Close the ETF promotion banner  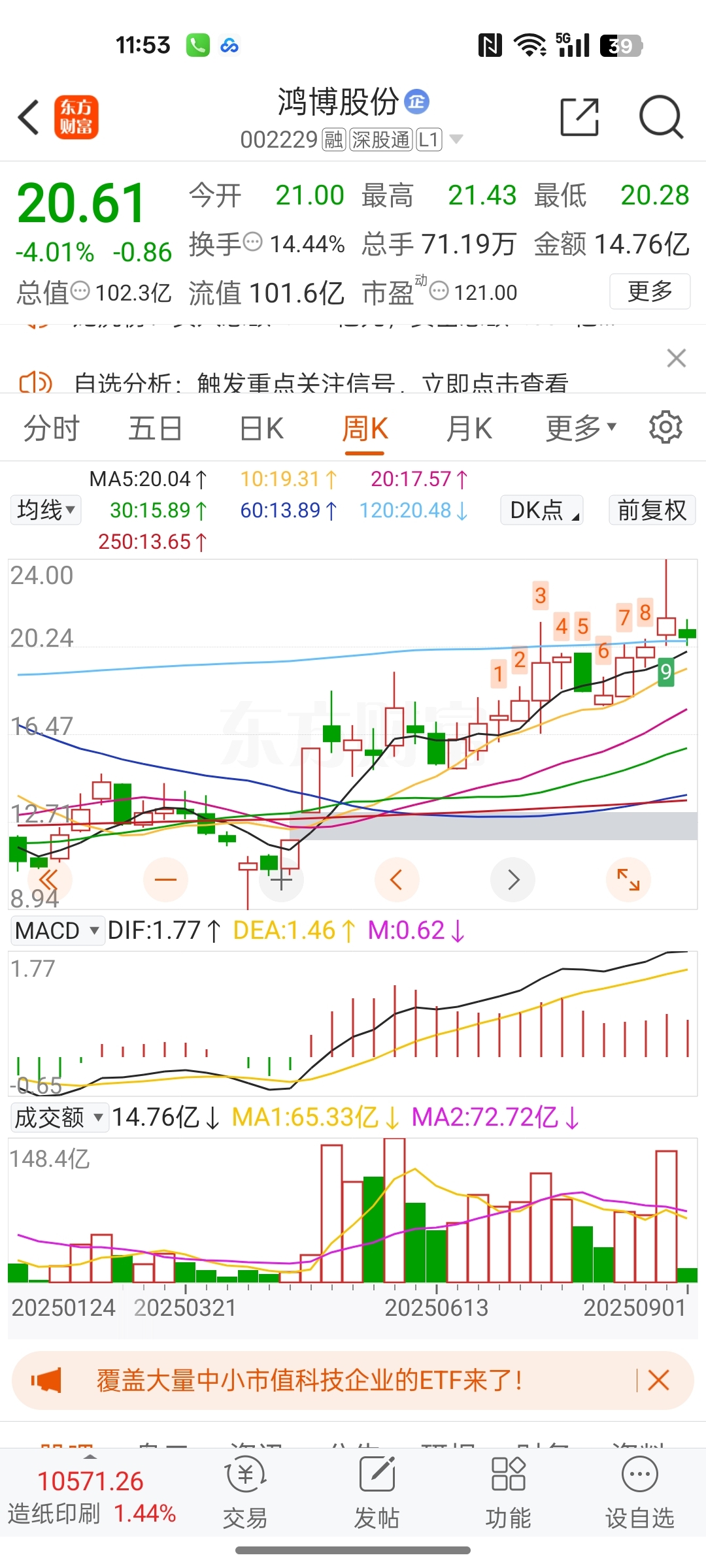coord(658,1380)
